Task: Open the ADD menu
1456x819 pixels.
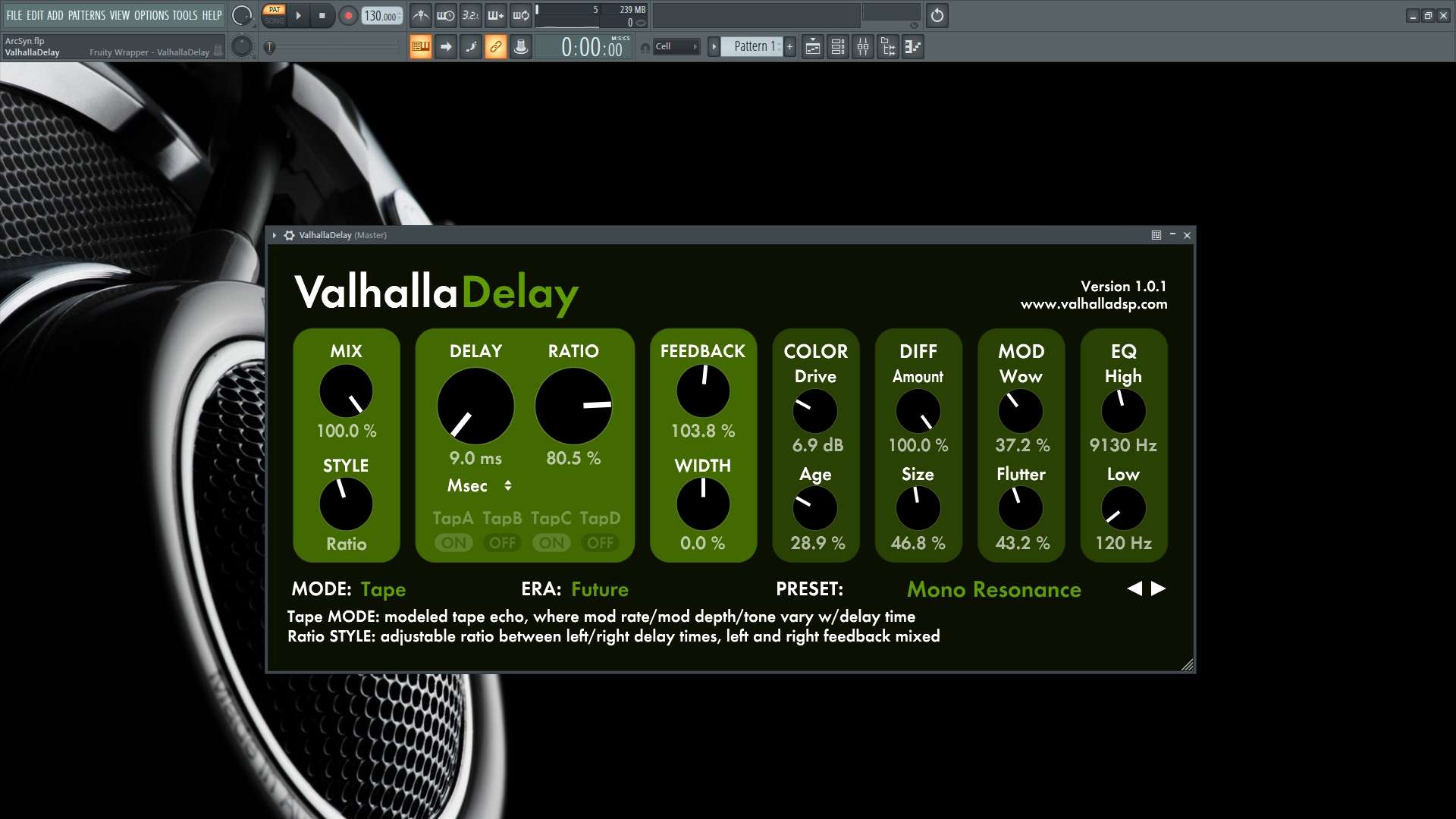Action: click(55, 15)
